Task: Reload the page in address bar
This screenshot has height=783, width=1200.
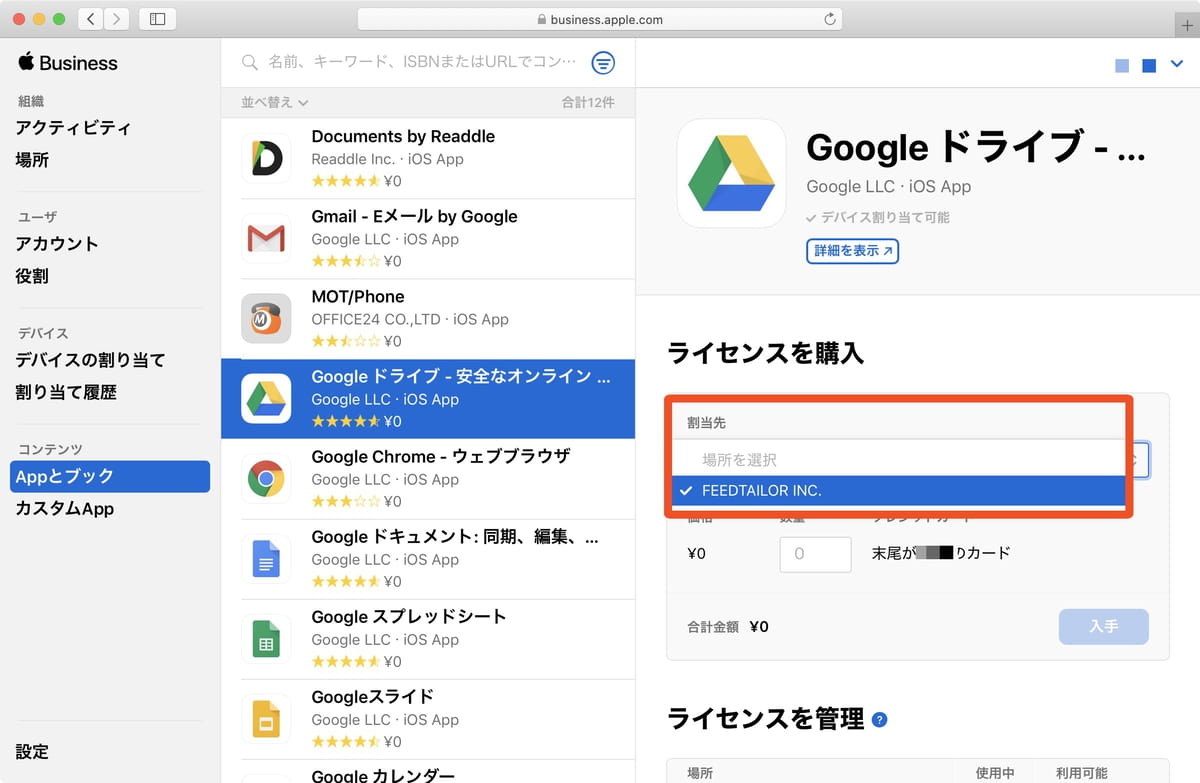Action: (x=829, y=19)
